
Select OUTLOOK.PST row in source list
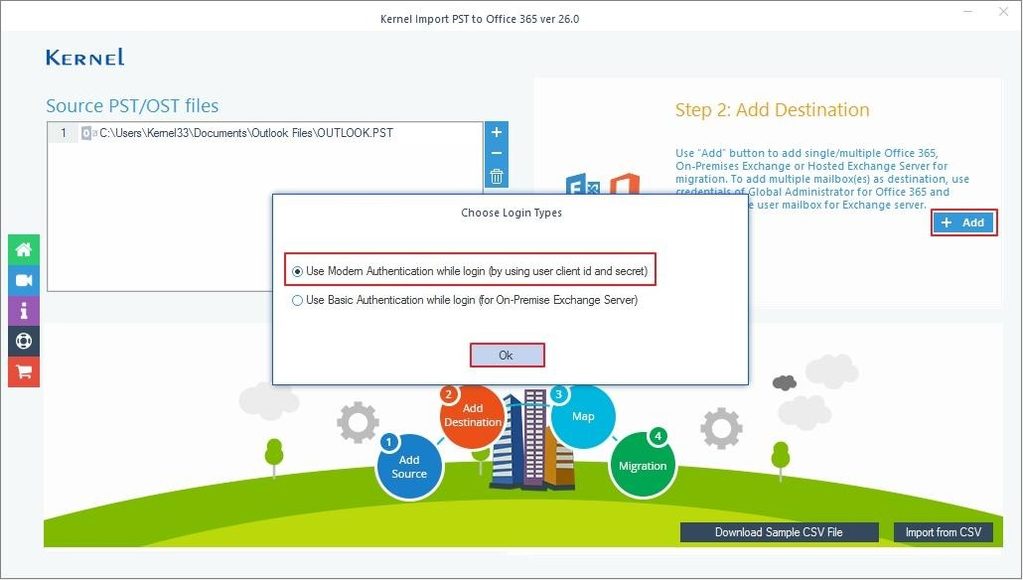point(265,133)
